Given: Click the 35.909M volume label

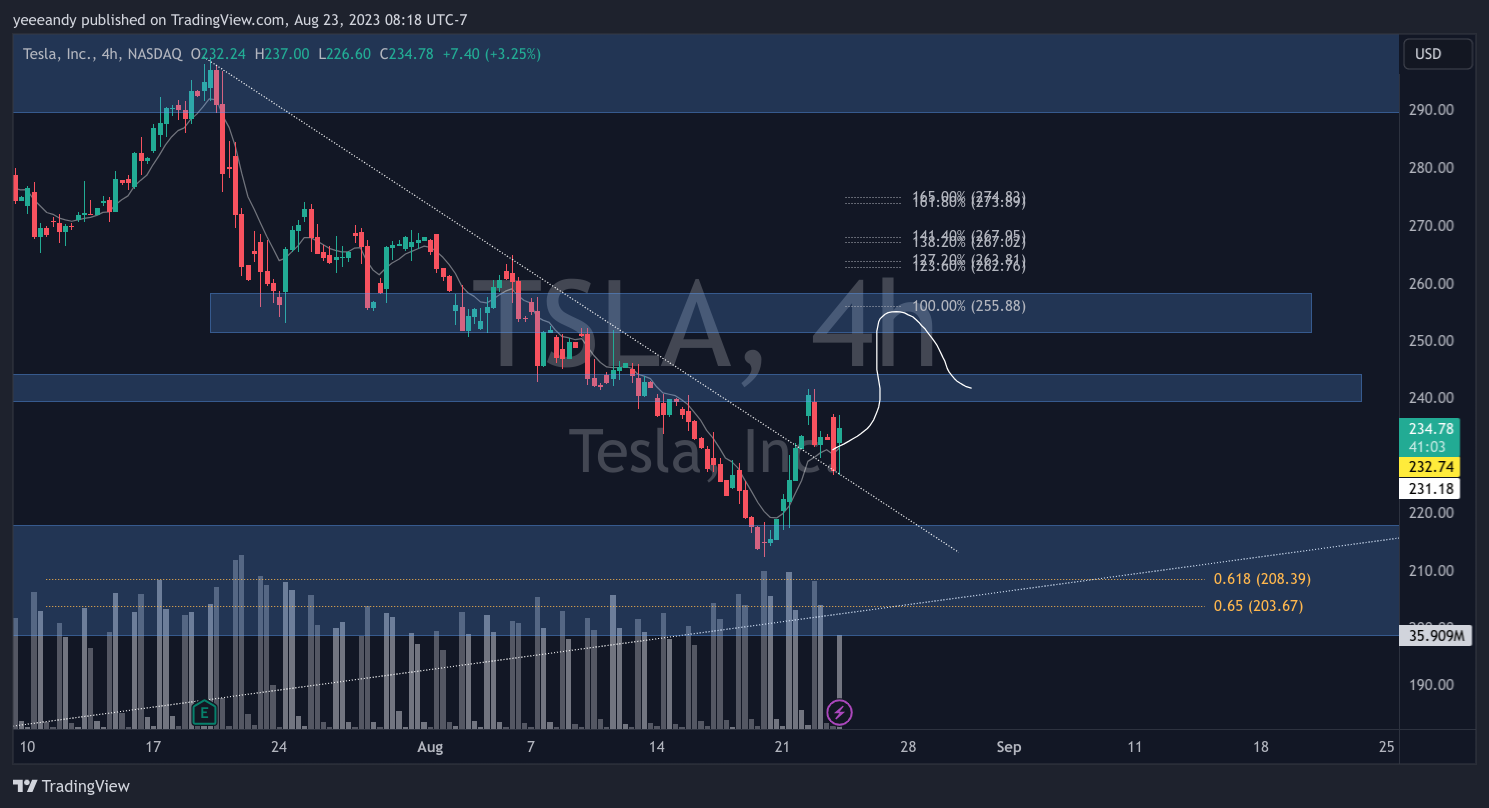Looking at the screenshot, I should [1436, 635].
